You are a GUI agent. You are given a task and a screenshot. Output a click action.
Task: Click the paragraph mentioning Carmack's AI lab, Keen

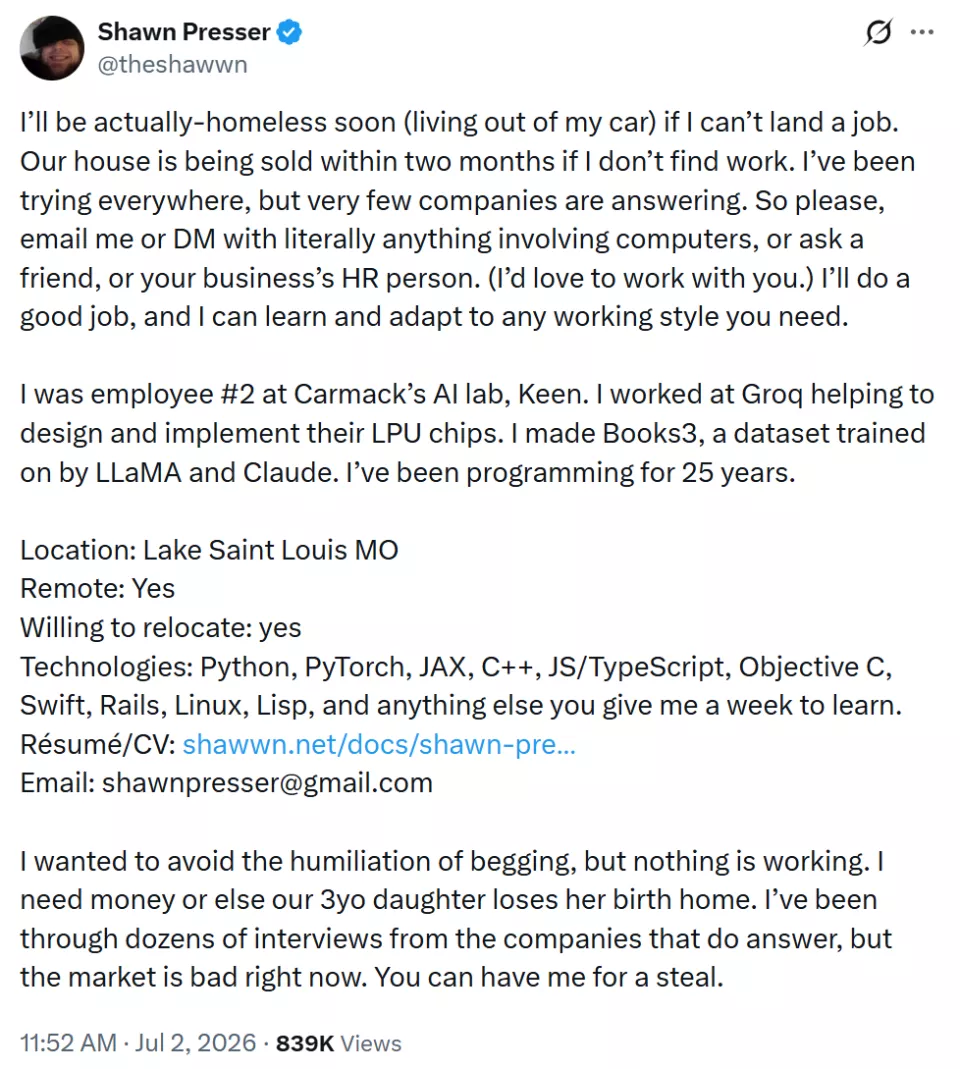coord(477,434)
